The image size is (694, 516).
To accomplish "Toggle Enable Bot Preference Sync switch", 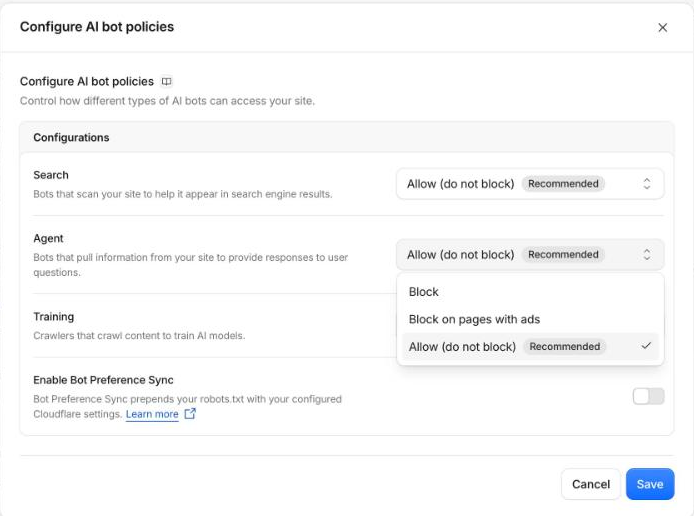I will 648,396.
